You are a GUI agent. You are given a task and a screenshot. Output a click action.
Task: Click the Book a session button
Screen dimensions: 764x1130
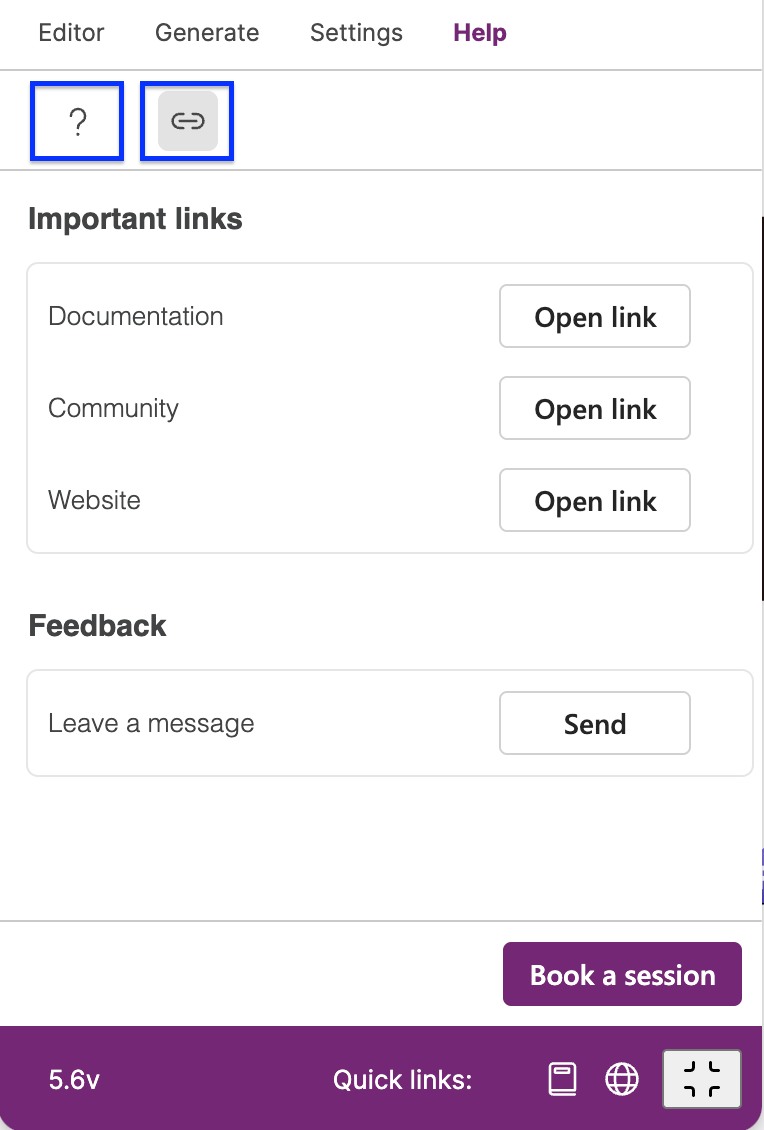pyautogui.click(x=622, y=974)
